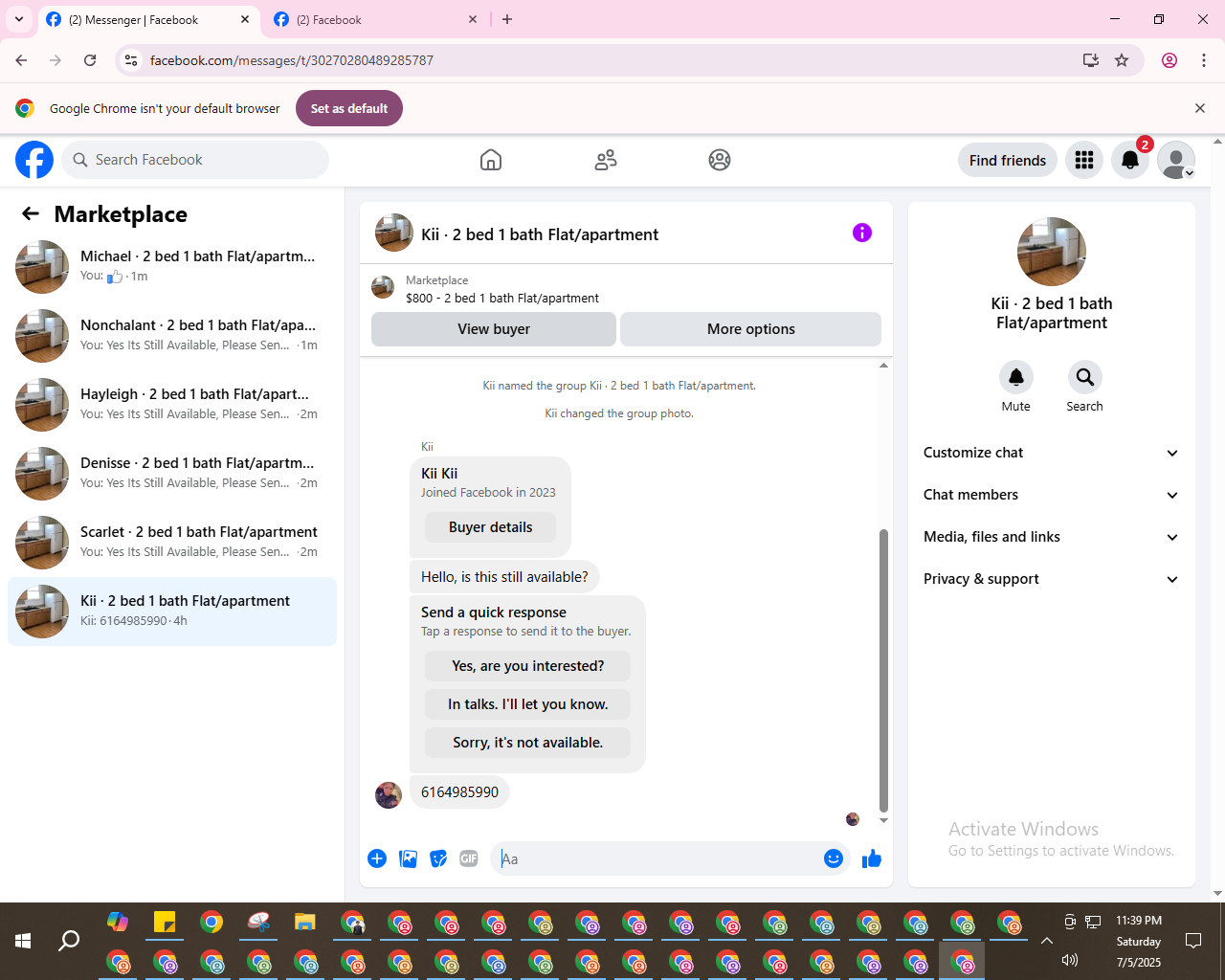This screenshot has height=980, width=1225.
Task: Bookmark this page with the star icon
Action: tap(1122, 60)
